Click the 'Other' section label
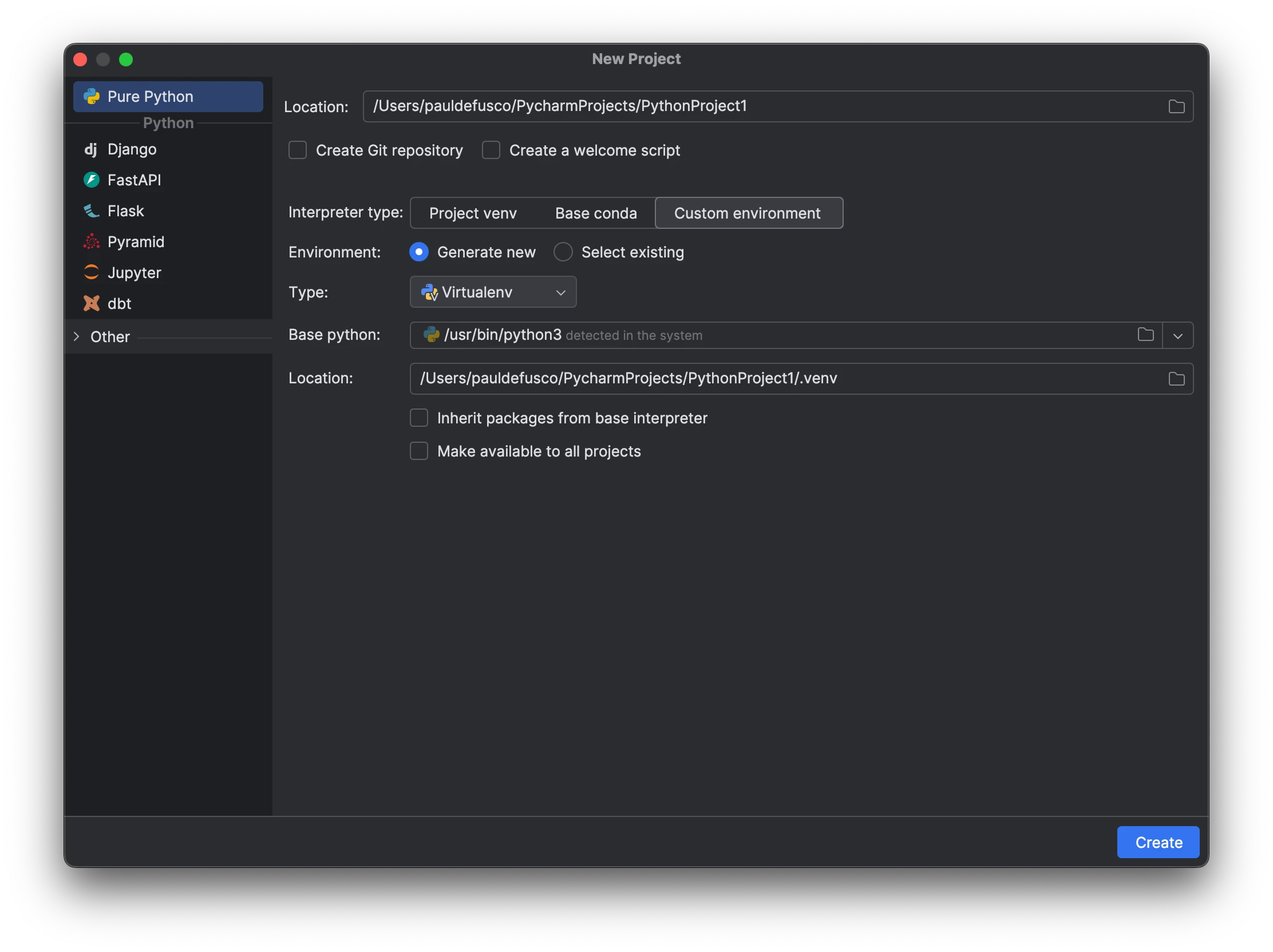Image resolution: width=1273 pixels, height=952 pixels. (x=110, y=337)
